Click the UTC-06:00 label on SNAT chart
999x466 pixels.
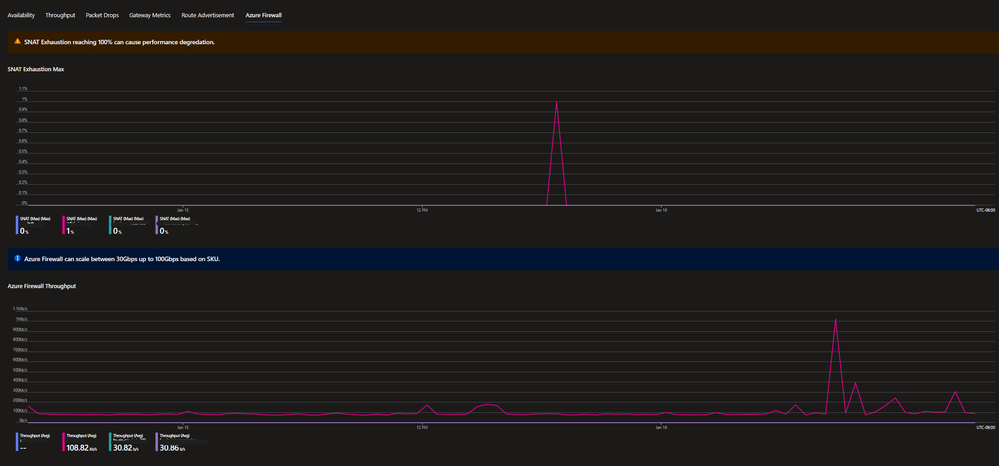pyautogui.click(x=984, y=208)
